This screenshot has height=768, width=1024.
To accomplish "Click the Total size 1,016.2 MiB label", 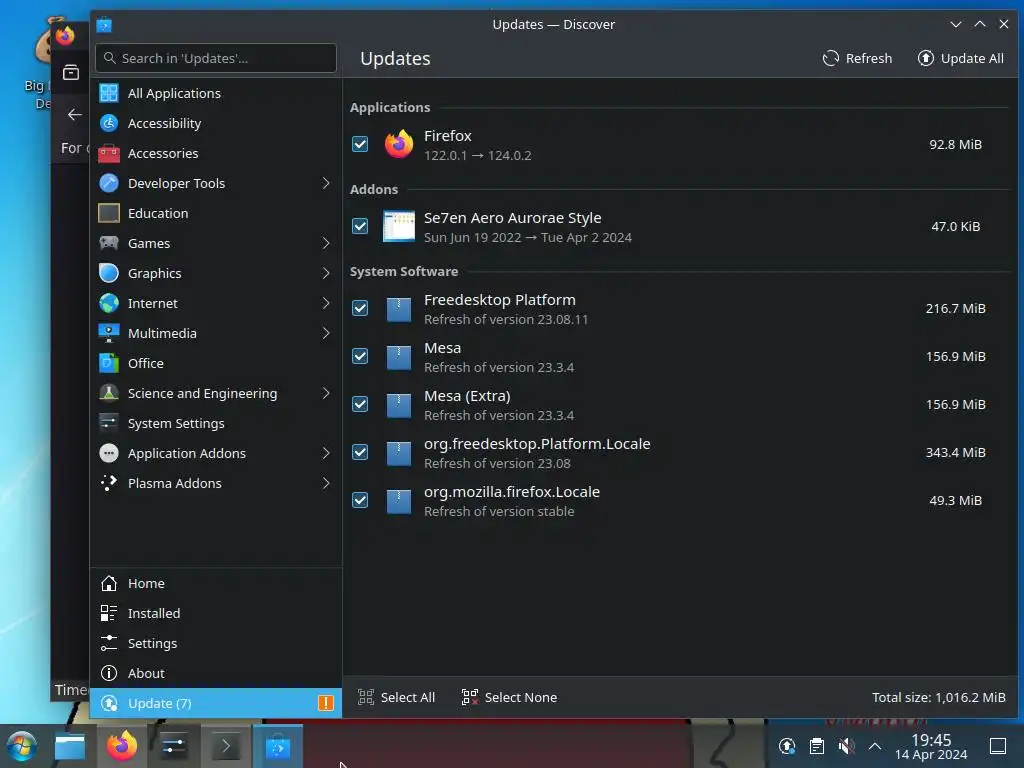I will pos(938,697).
